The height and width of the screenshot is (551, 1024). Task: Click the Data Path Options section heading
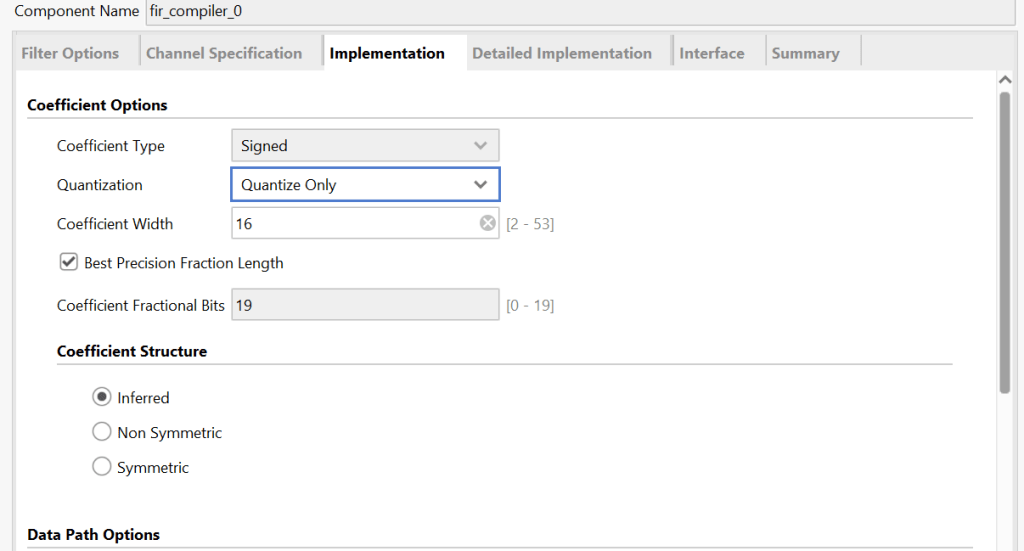(x=94, y=535)
